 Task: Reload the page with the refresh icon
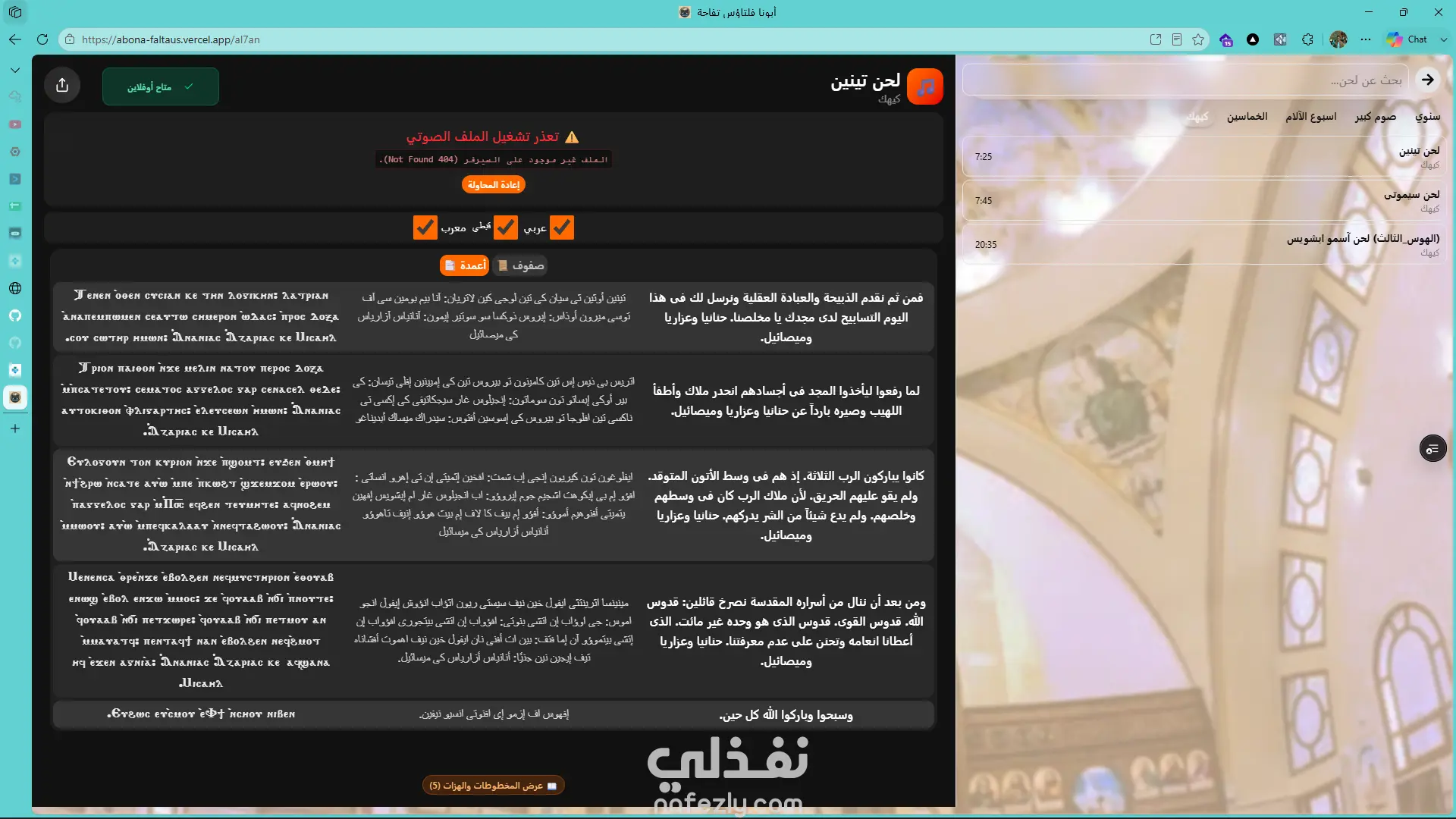pyautogui.click(x=42, y=39)
